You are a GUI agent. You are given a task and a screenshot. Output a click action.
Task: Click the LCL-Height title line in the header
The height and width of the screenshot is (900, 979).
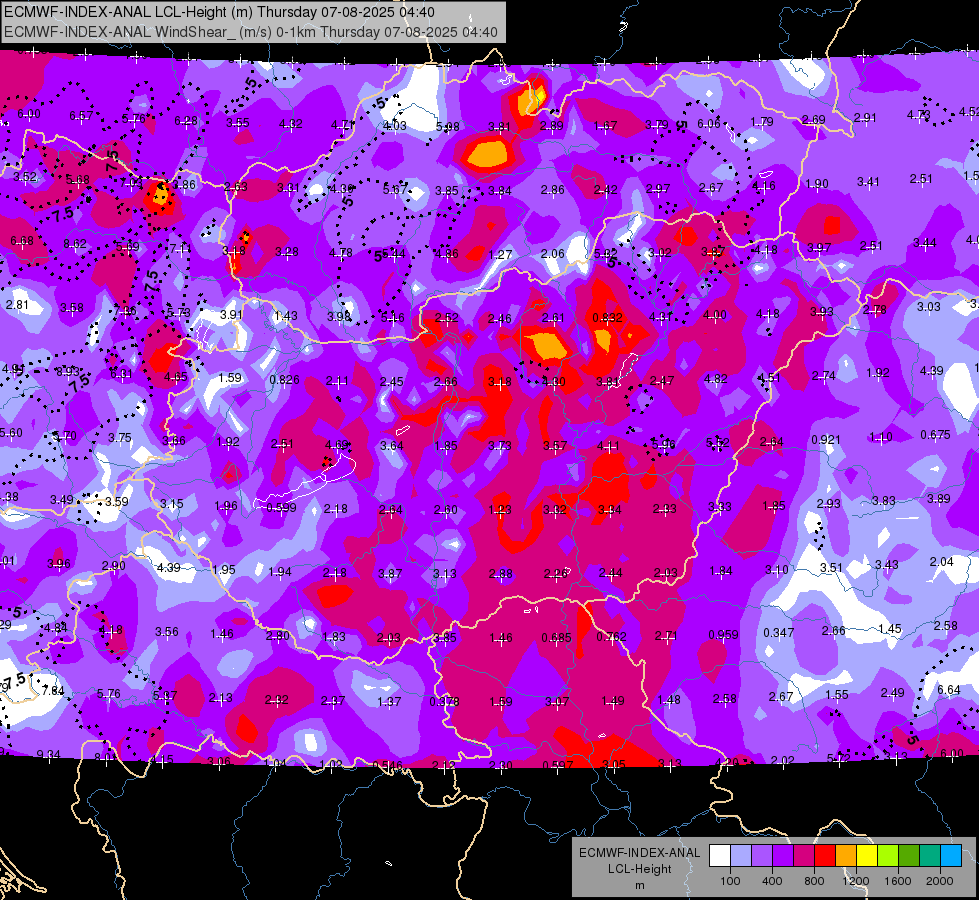(219, 12)
